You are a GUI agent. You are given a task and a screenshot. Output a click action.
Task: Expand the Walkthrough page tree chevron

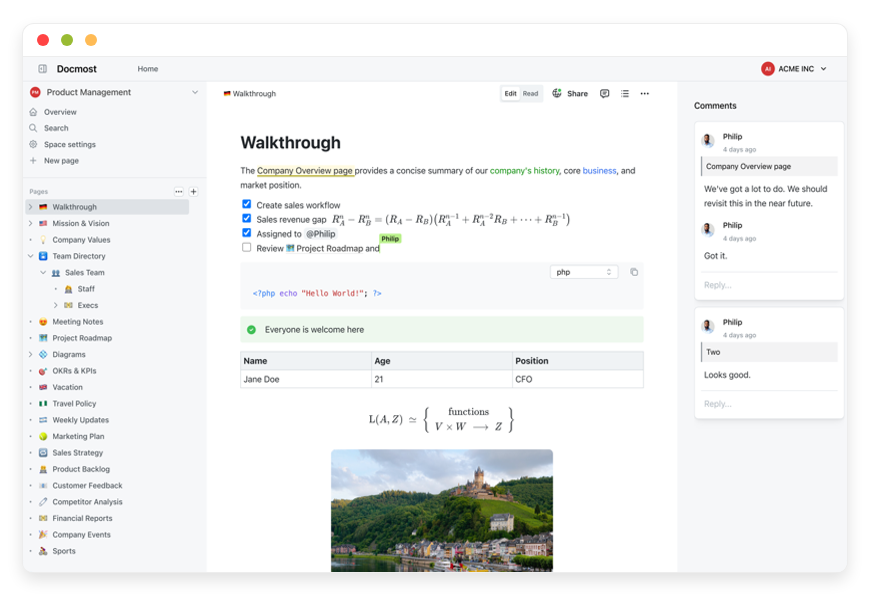tap(31, 207)
